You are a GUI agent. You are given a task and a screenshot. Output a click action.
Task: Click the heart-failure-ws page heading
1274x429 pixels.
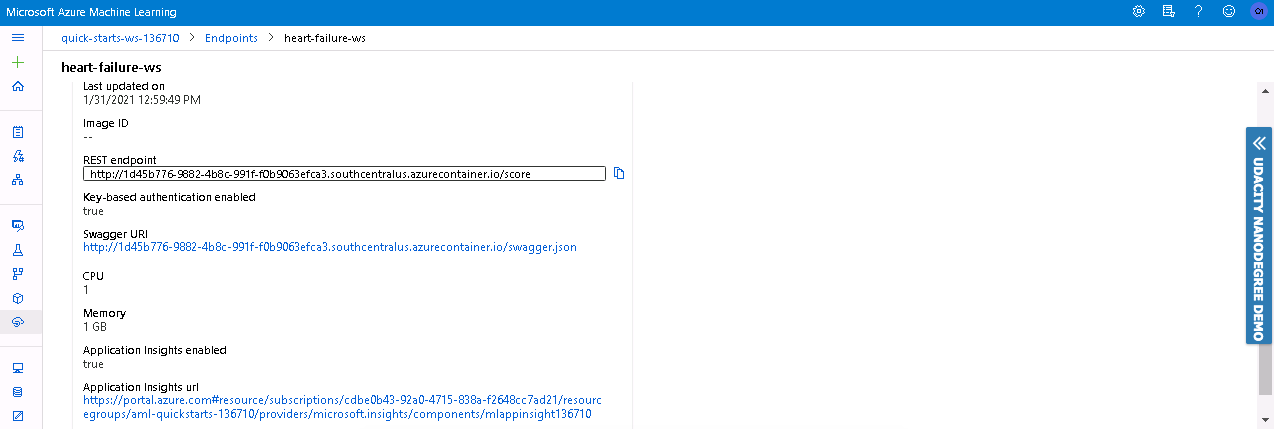pyautogui.click(x=111, y=67)
